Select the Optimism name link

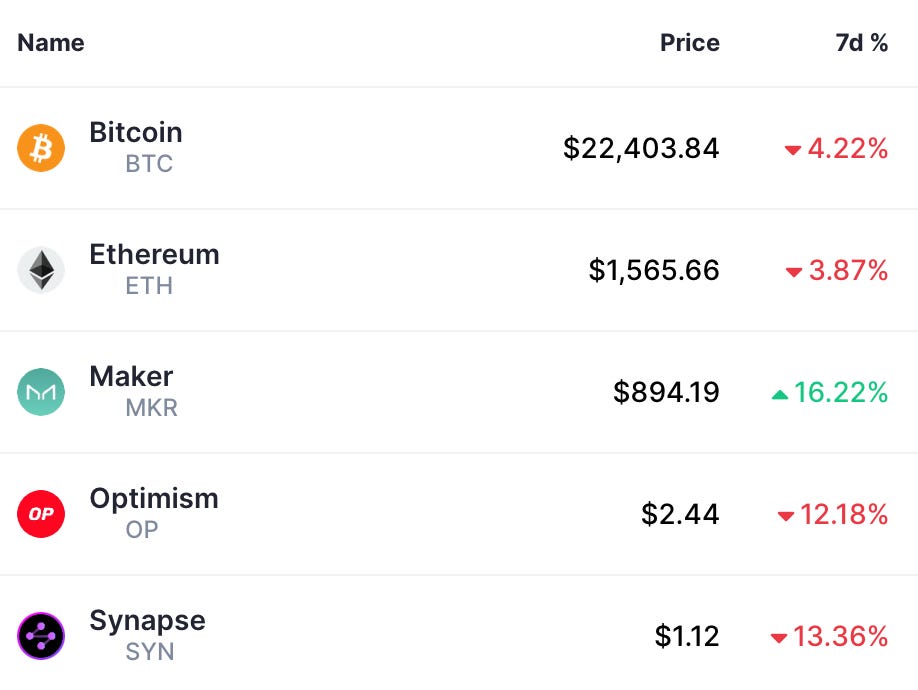coord(154,499)
